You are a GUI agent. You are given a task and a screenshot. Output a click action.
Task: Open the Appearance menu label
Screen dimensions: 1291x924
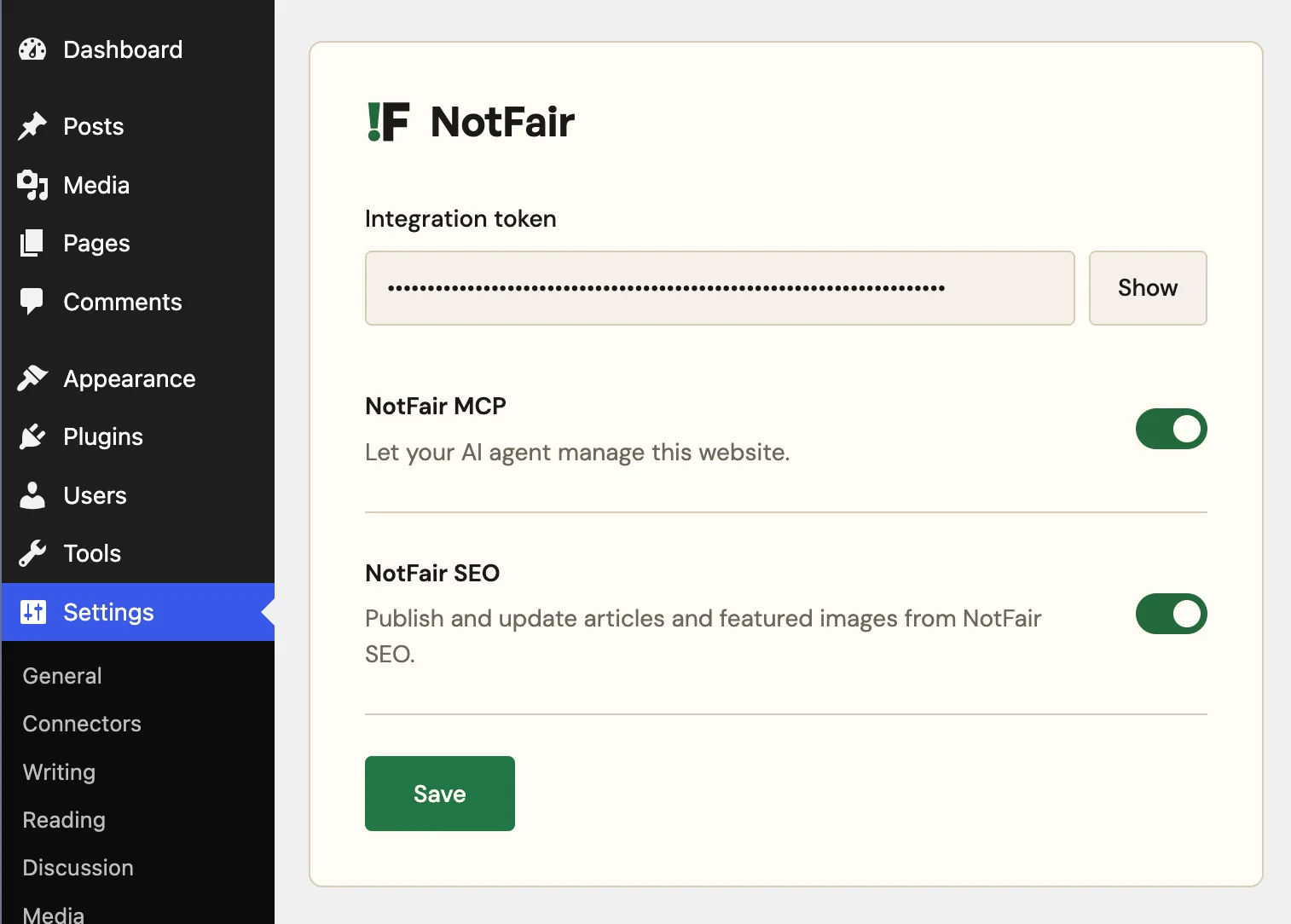coord(130,378)
